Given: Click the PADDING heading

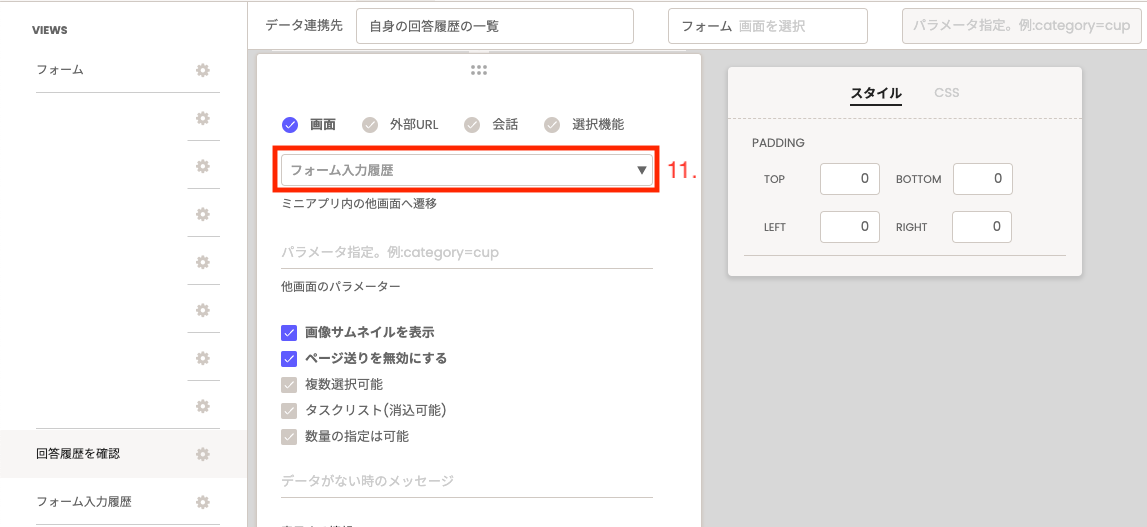Looking at the screenshot, I should (x=778, y=143).
